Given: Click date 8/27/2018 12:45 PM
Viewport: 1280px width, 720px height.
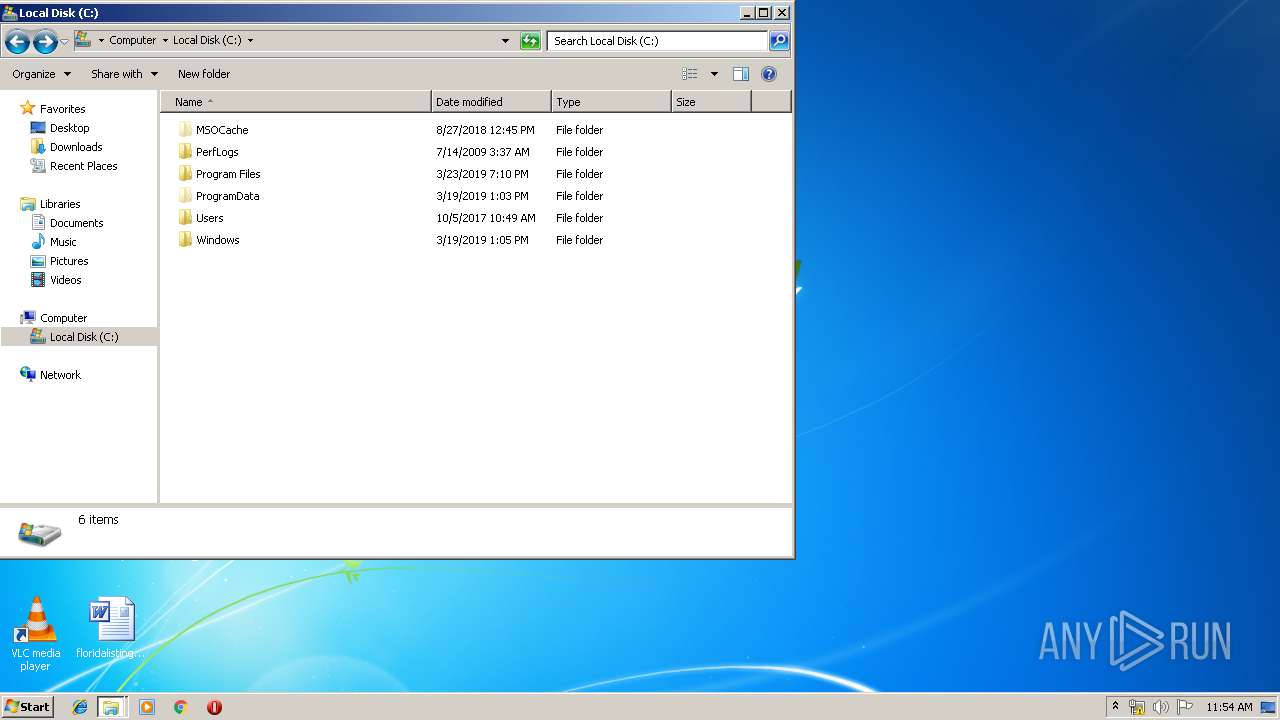Looking at the screenshot, I should 485,130.
